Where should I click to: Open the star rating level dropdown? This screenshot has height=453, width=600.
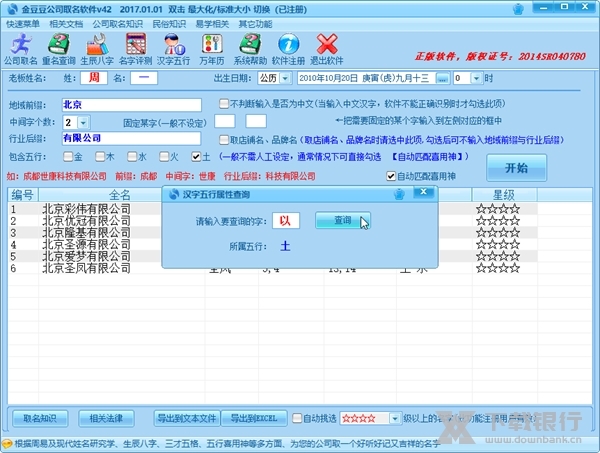tap(395, 419)
